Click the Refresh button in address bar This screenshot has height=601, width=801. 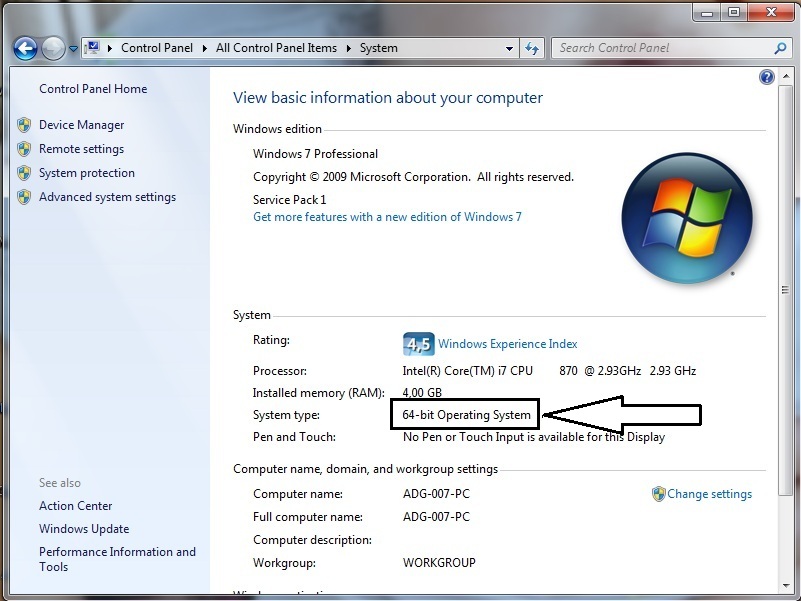[532, 49]
